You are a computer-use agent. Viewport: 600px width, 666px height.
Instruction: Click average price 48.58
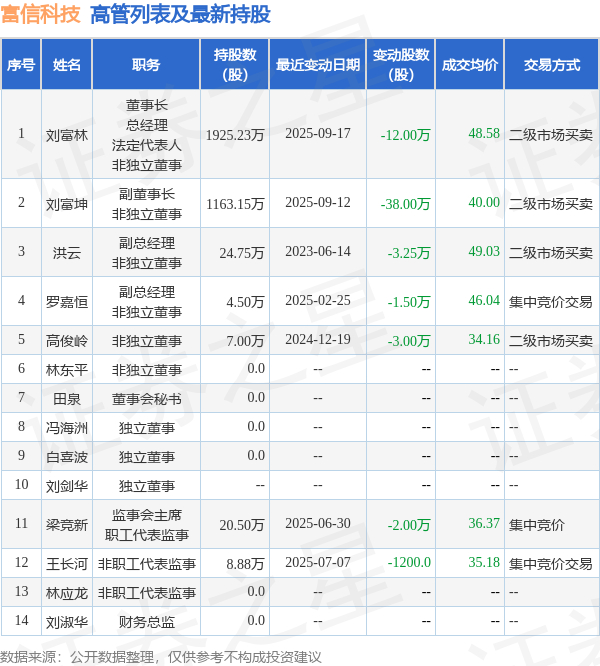tap(484, 133)
